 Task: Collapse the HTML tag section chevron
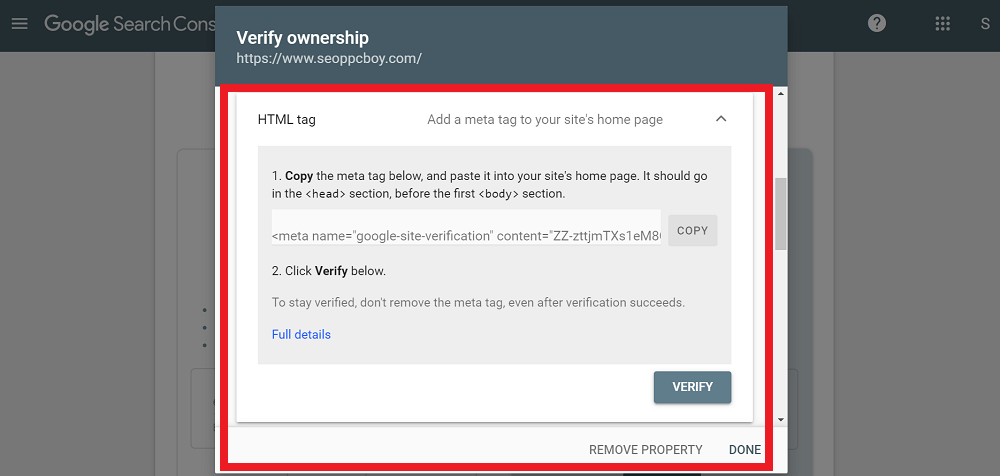721,119
